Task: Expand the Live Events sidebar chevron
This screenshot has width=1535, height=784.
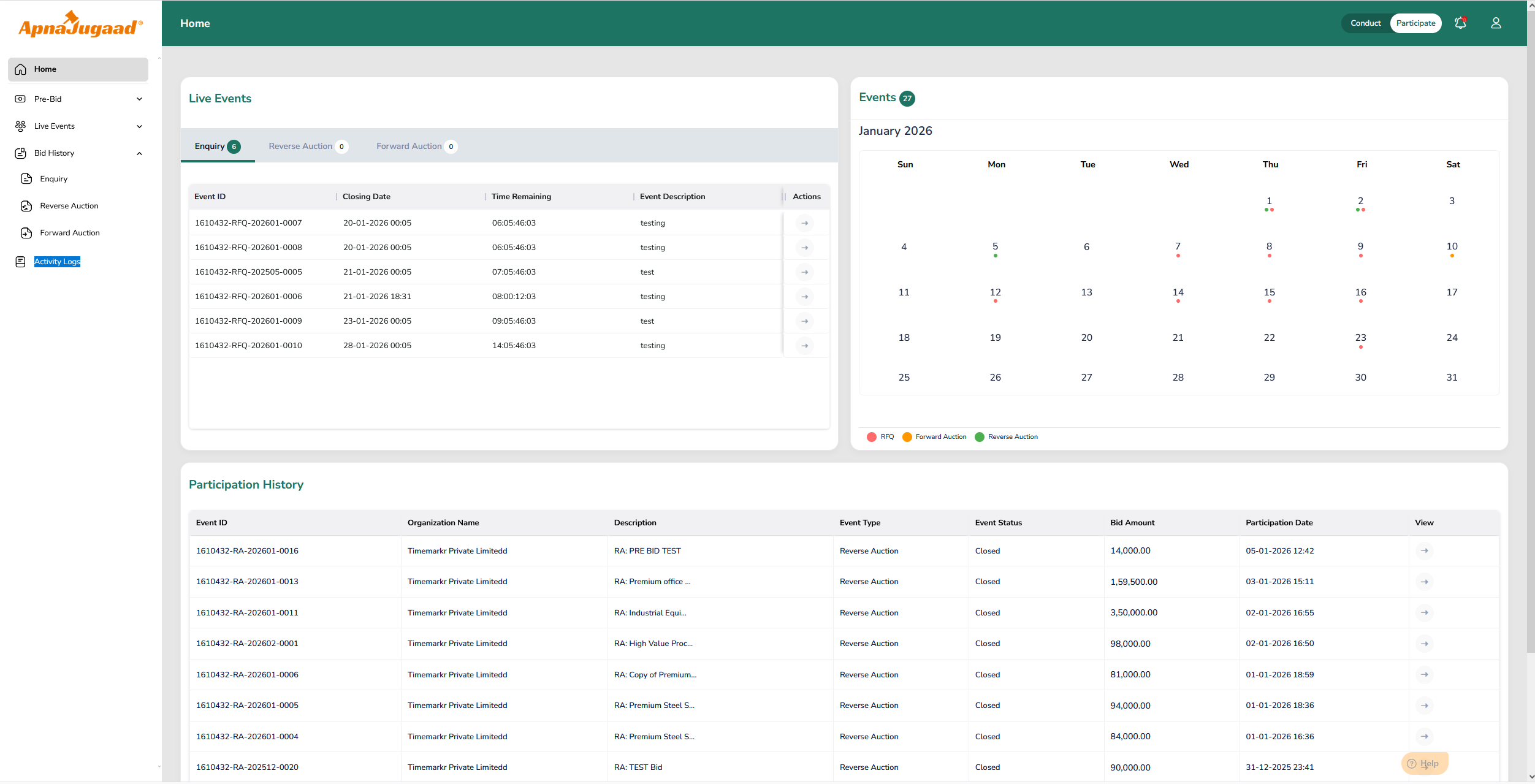Action: coord(139,126)
